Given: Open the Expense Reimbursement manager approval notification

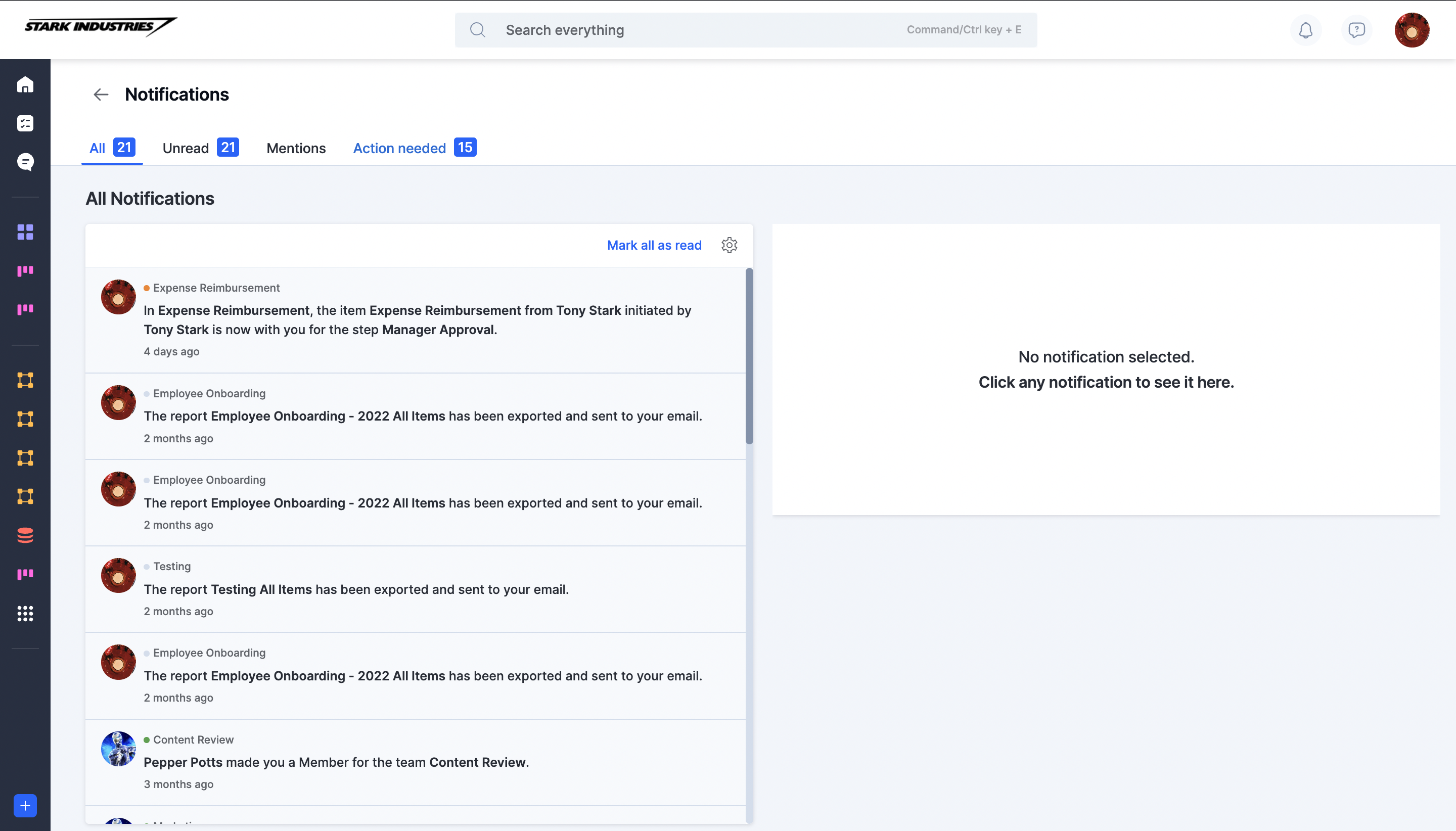Looking at the screenshot, I should pos(416,319).
